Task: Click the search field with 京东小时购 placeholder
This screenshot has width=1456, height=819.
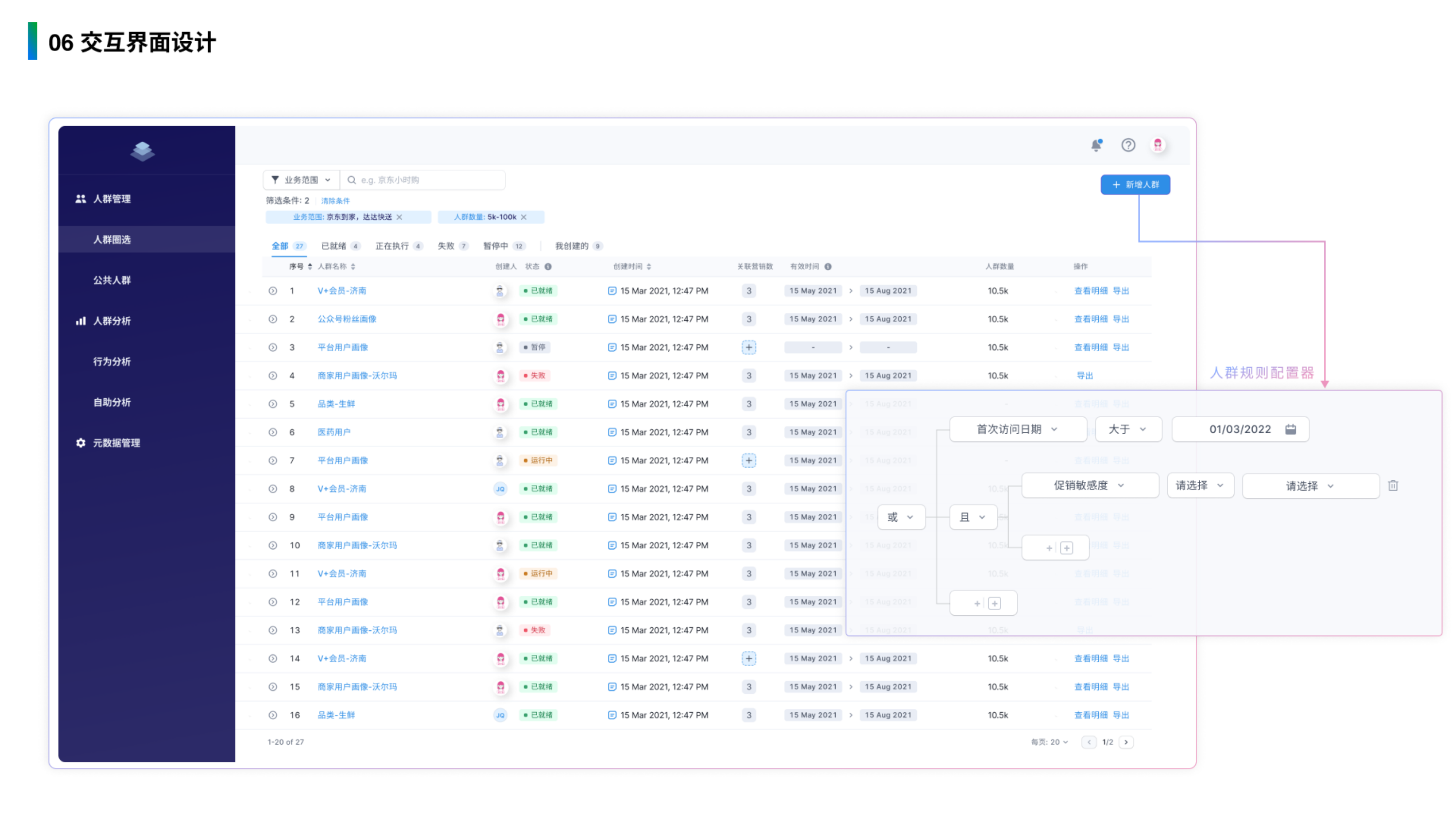Action: pos(424,180)
